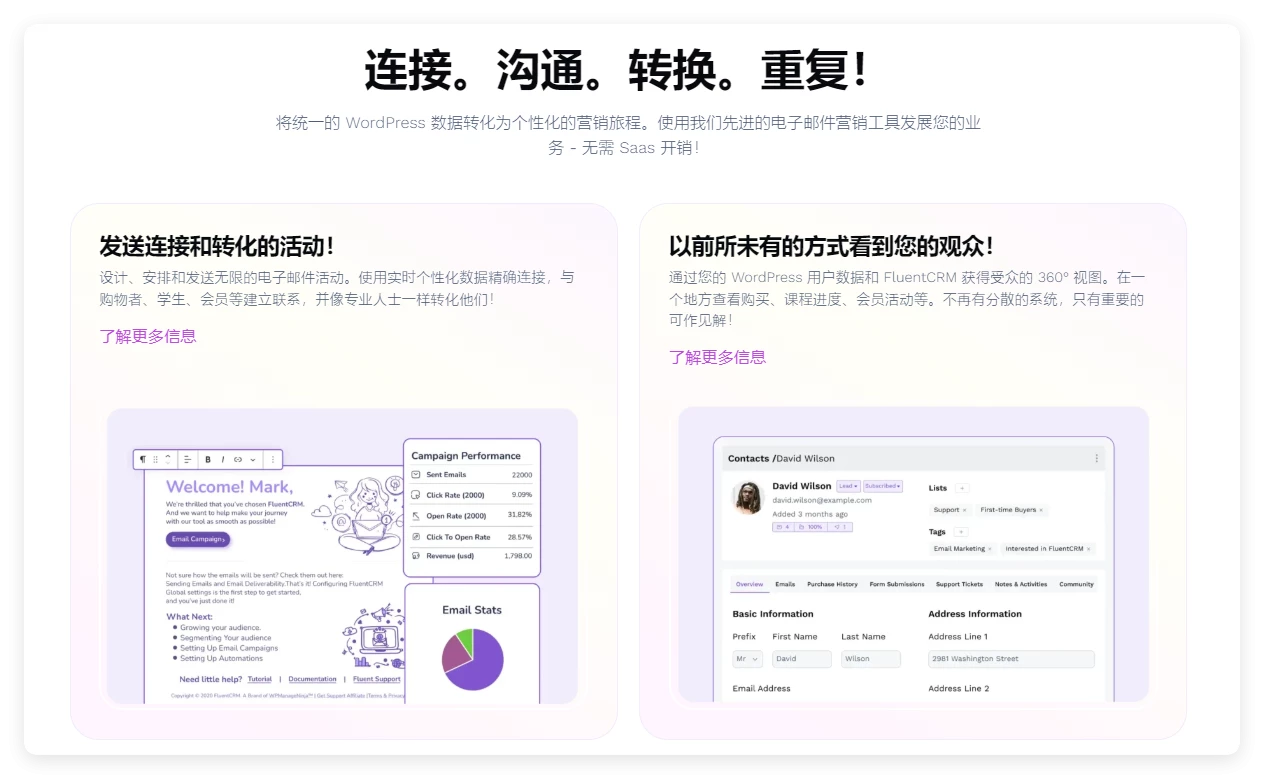The image size is (1264, 779).
Task: Open the Purchase History tab
Action: (831, 584)
